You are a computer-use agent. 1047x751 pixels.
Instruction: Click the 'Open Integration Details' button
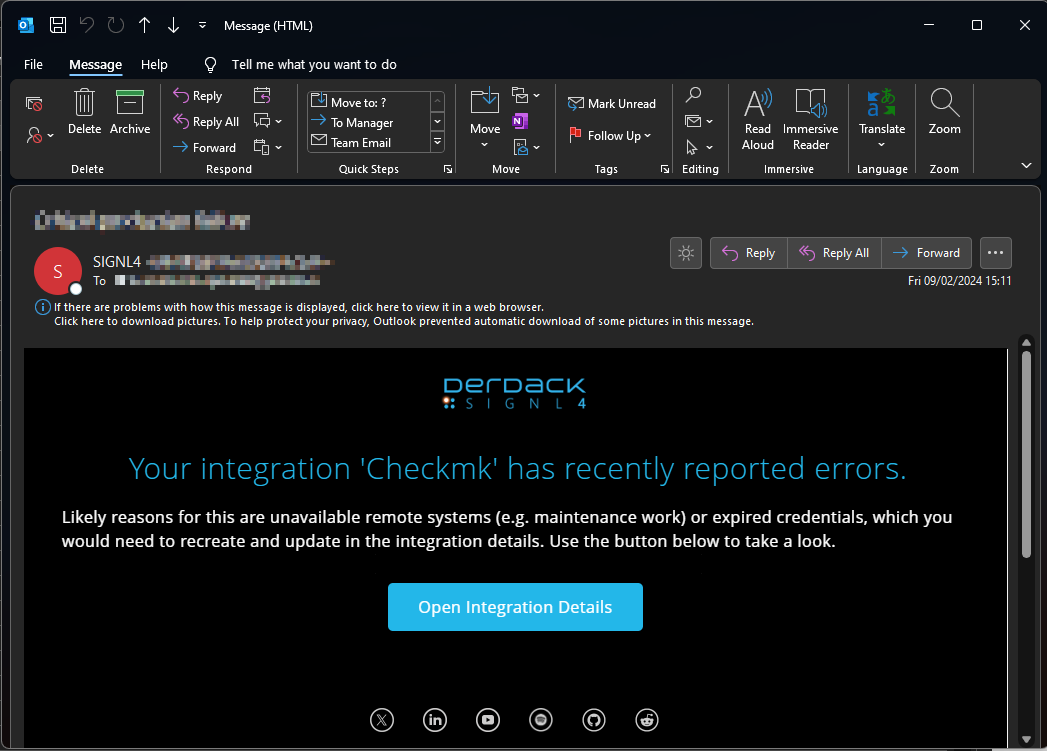click(x=515, y=607)
